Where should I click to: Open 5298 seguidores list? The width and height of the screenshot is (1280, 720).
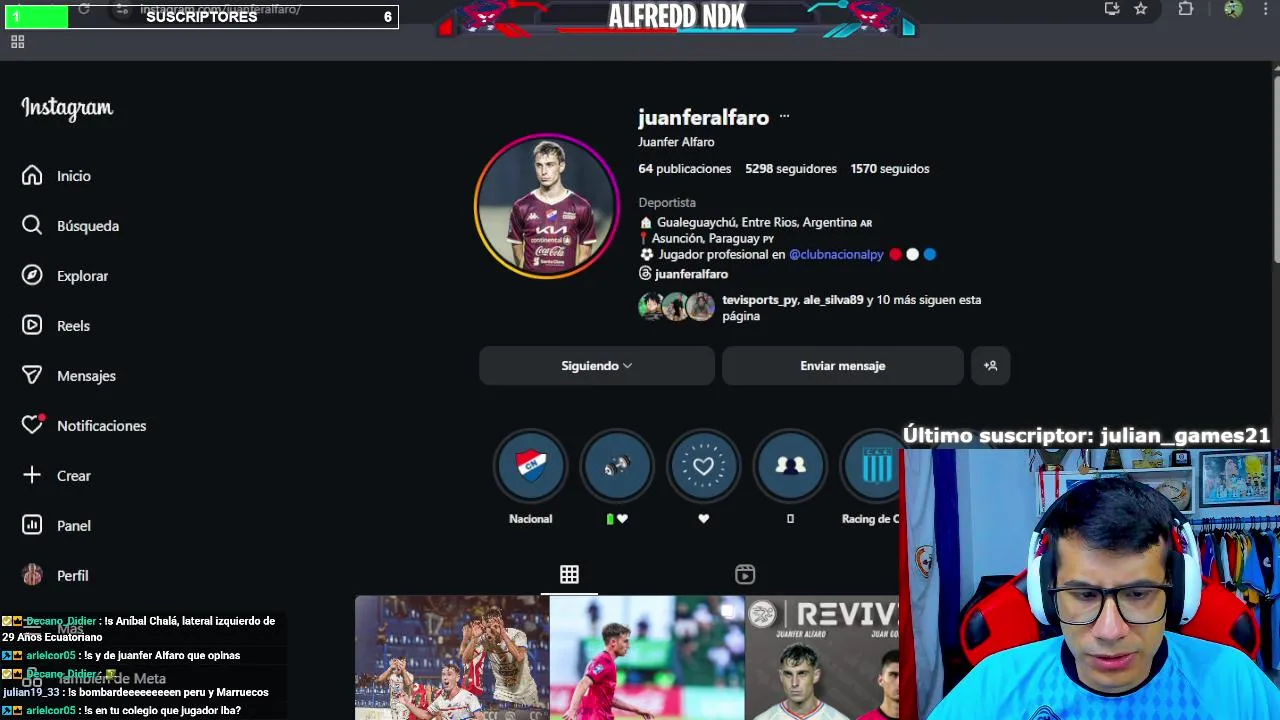coord(791,169)
